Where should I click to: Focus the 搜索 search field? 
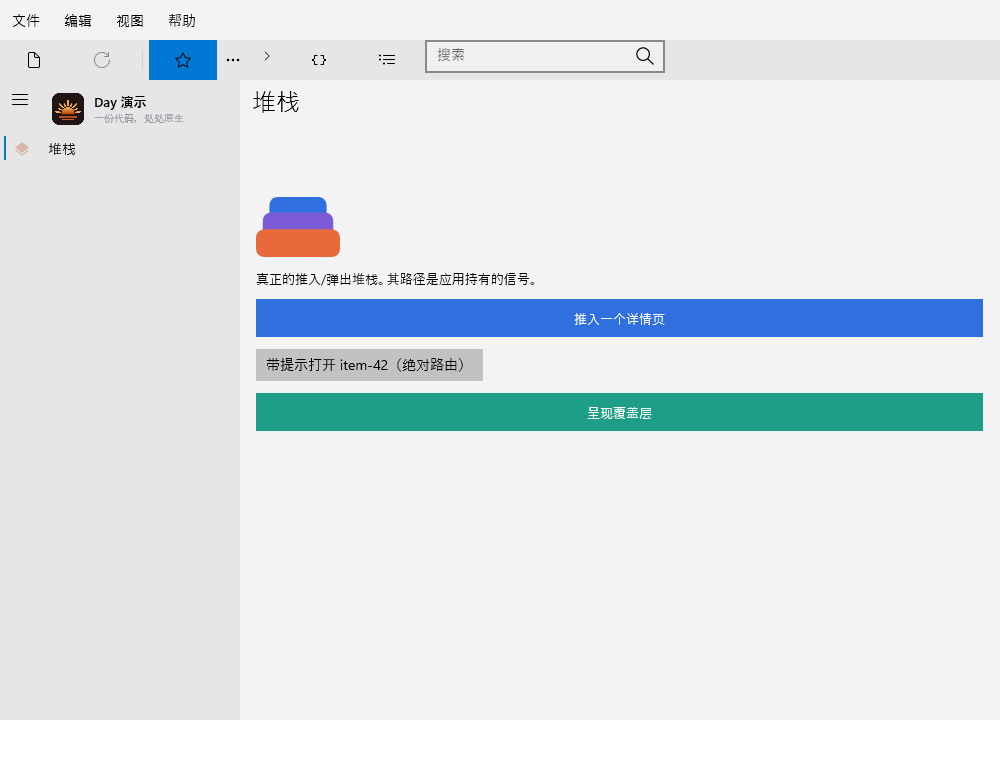coord(545,56)
